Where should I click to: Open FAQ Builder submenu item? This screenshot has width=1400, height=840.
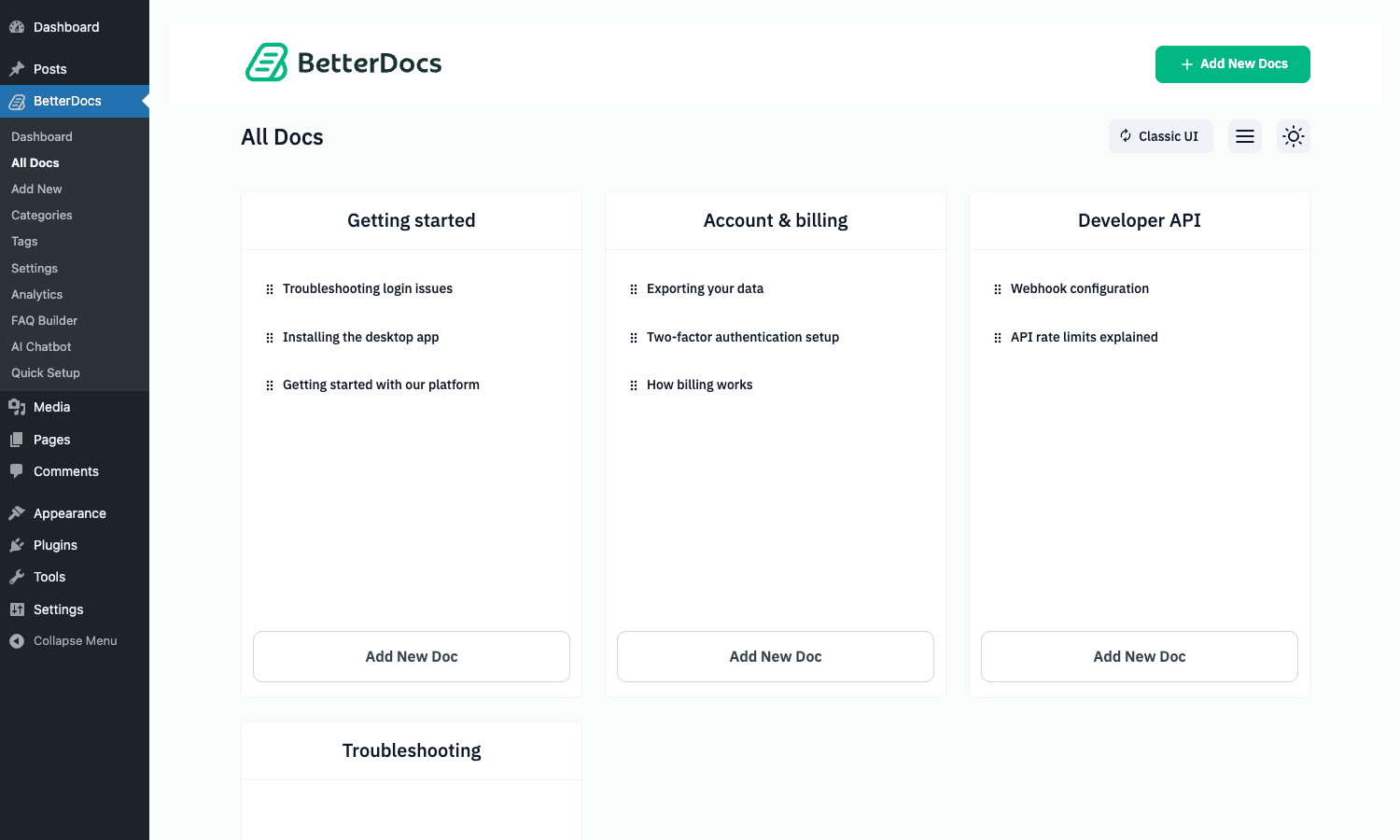[45, 320]
